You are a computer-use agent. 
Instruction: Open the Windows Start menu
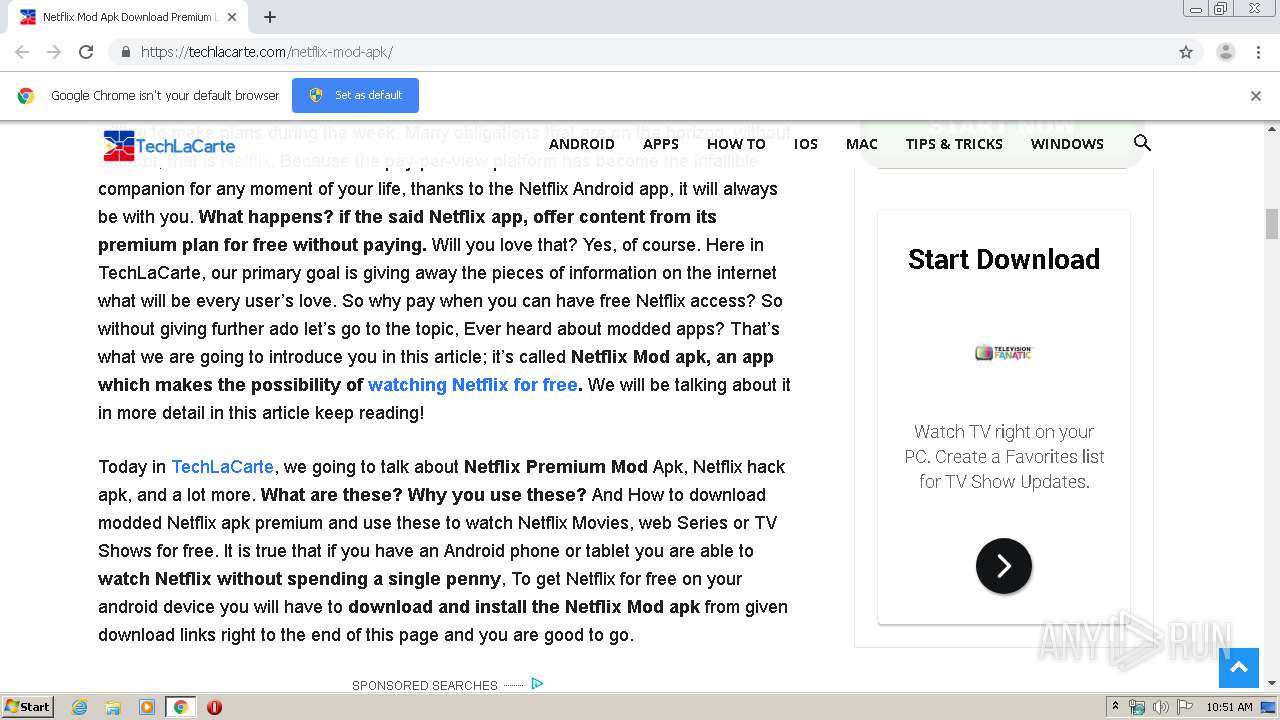[x=27, y=707]
